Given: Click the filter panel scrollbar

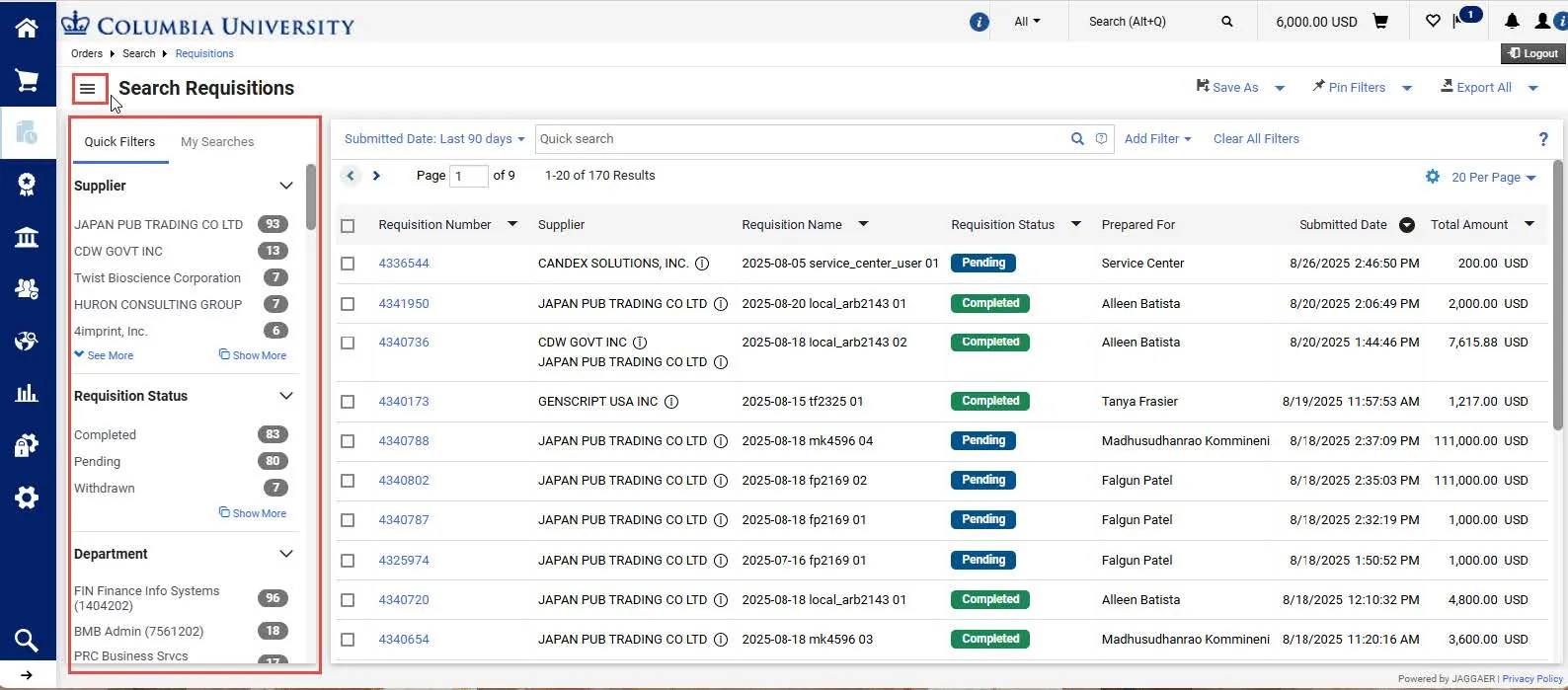Looking at the screenshot, I should (311, 197).
